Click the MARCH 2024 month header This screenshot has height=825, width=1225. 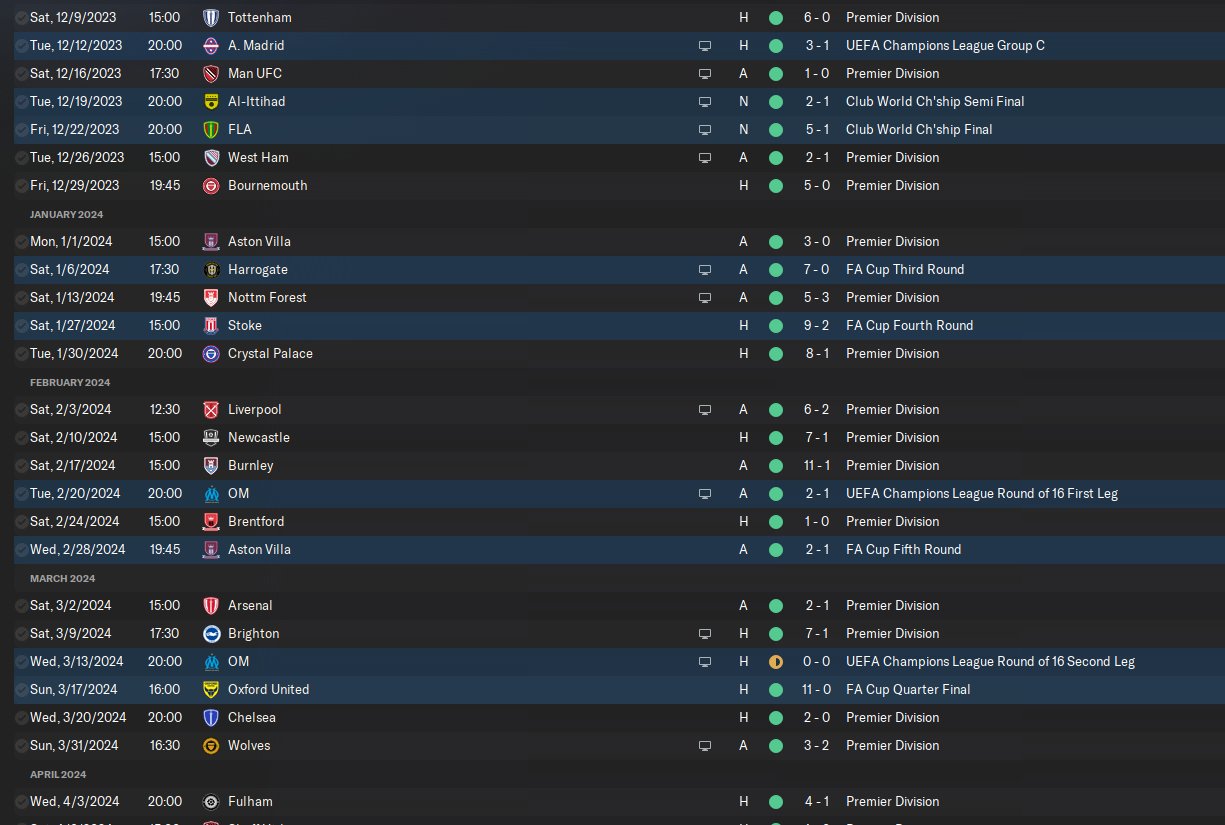pyautogui.click(x=62, y=578)
